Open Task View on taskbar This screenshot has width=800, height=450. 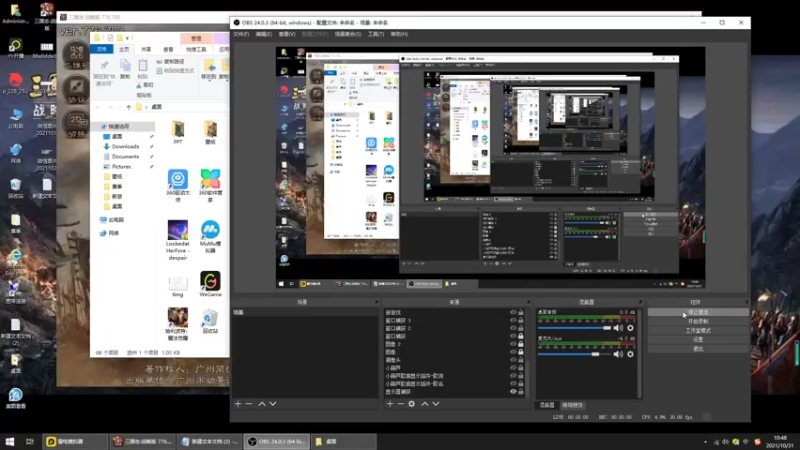(30, 441)
